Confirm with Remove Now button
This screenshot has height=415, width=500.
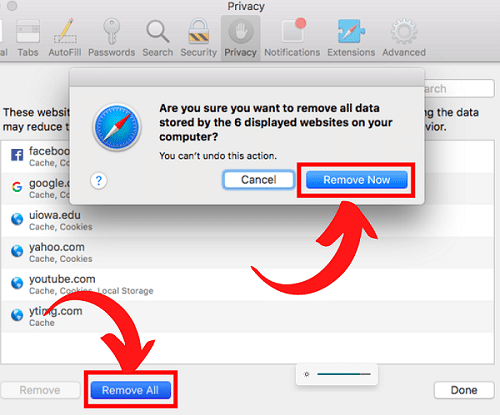pos(357,180)
